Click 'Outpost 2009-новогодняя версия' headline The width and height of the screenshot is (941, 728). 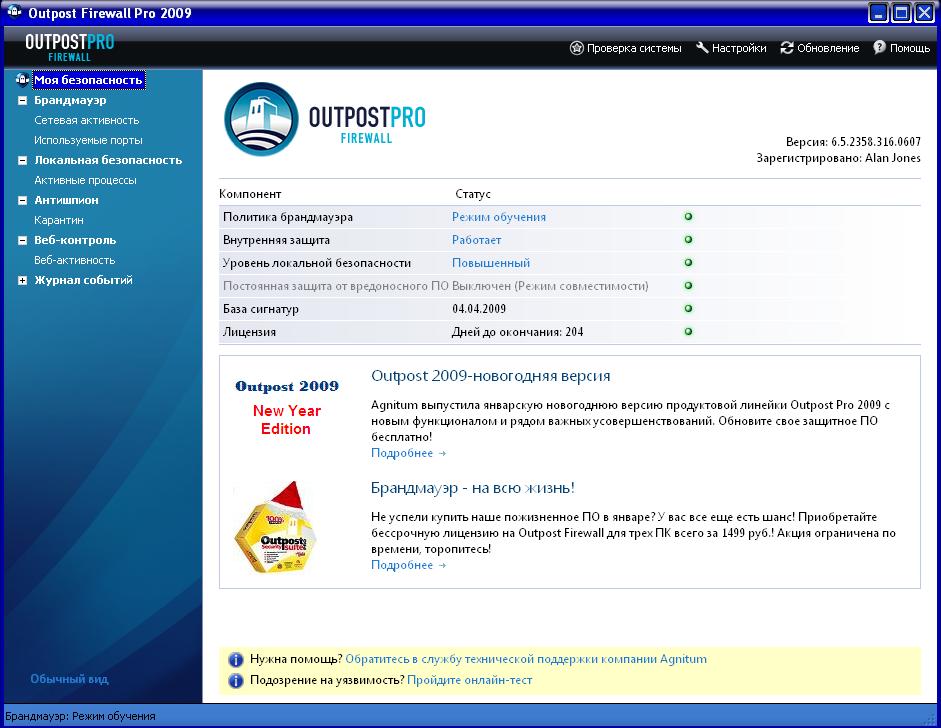point(490,376)
